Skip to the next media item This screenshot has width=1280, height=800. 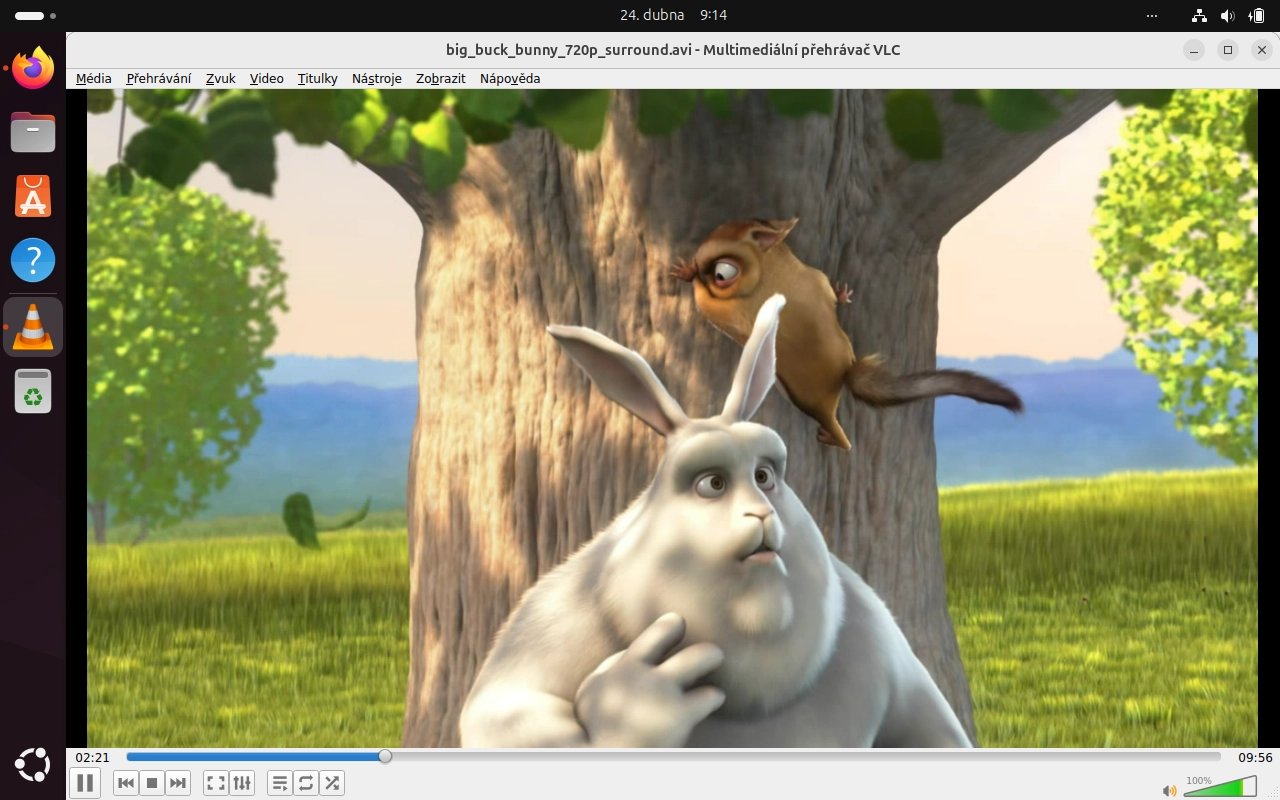[178, 783]
